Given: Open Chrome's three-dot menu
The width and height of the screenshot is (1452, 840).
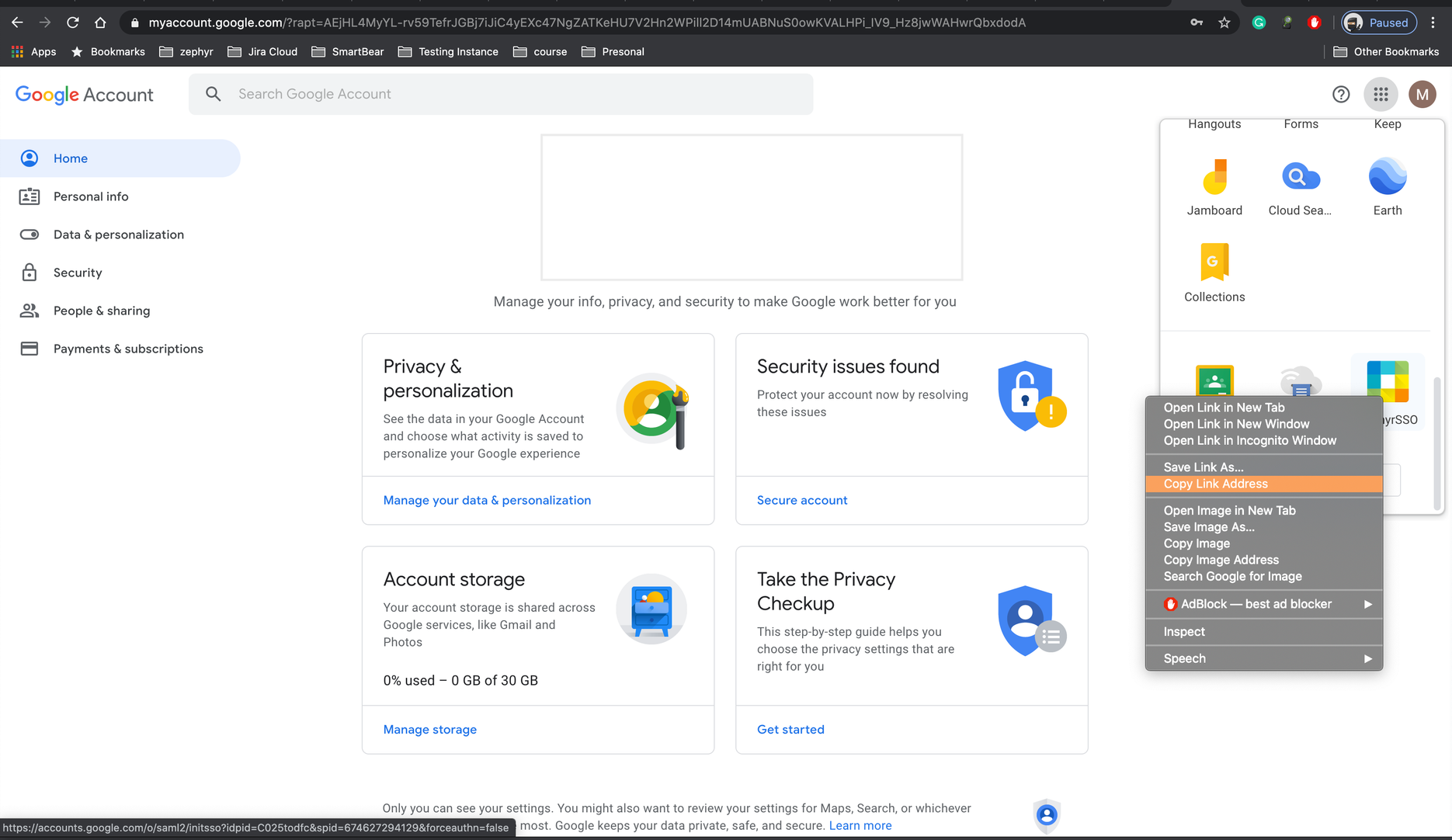Looking at the screenshot, I should point(1433,23).
